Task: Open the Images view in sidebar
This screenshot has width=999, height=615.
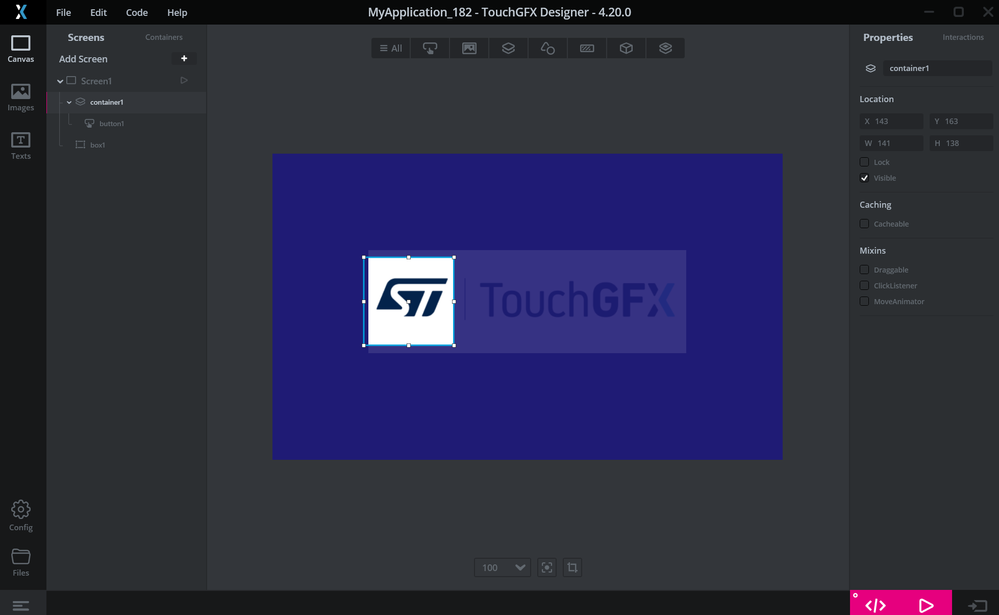Action: 20,98
